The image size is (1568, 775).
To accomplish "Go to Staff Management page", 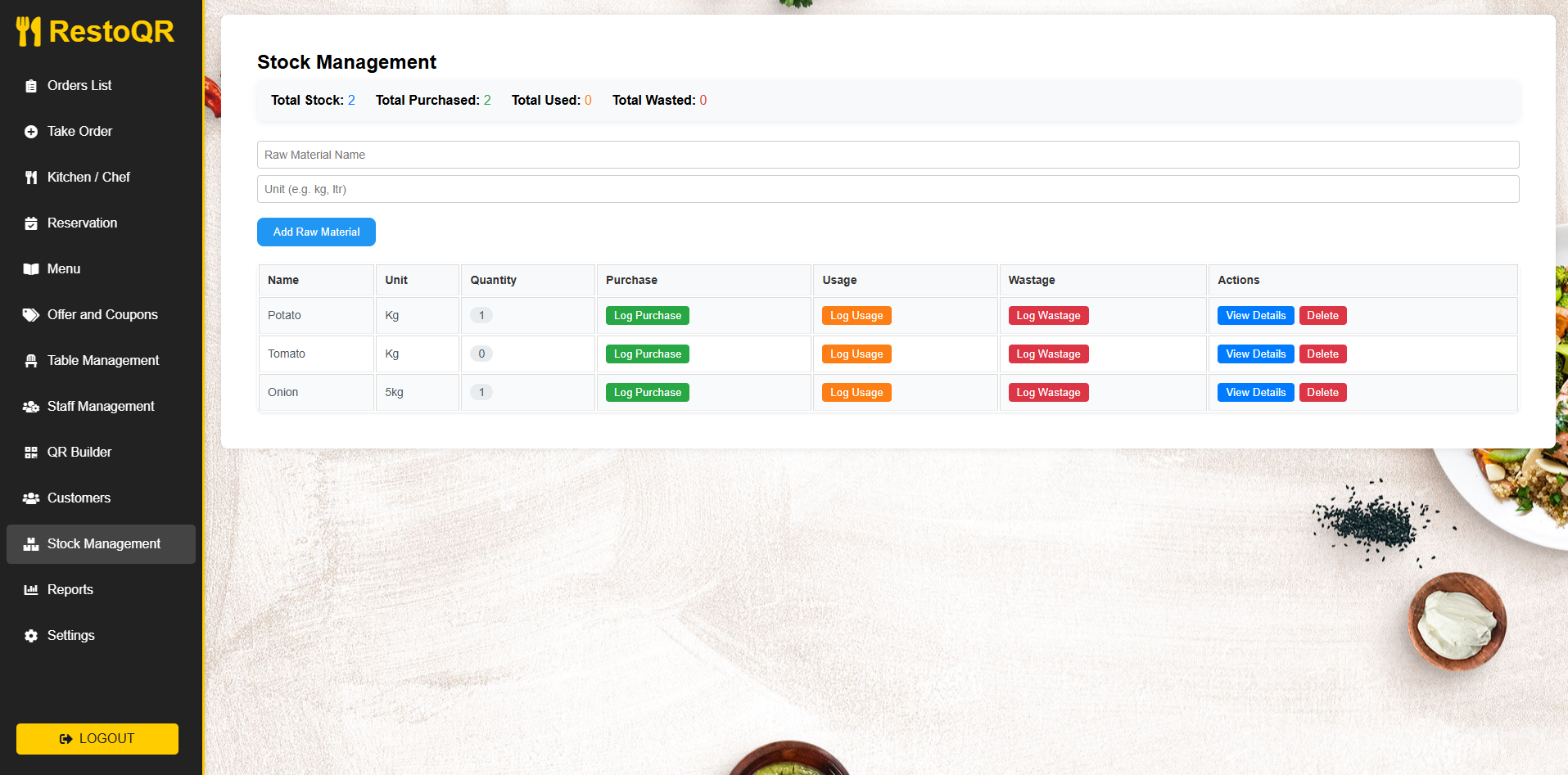I will [100, 407].
